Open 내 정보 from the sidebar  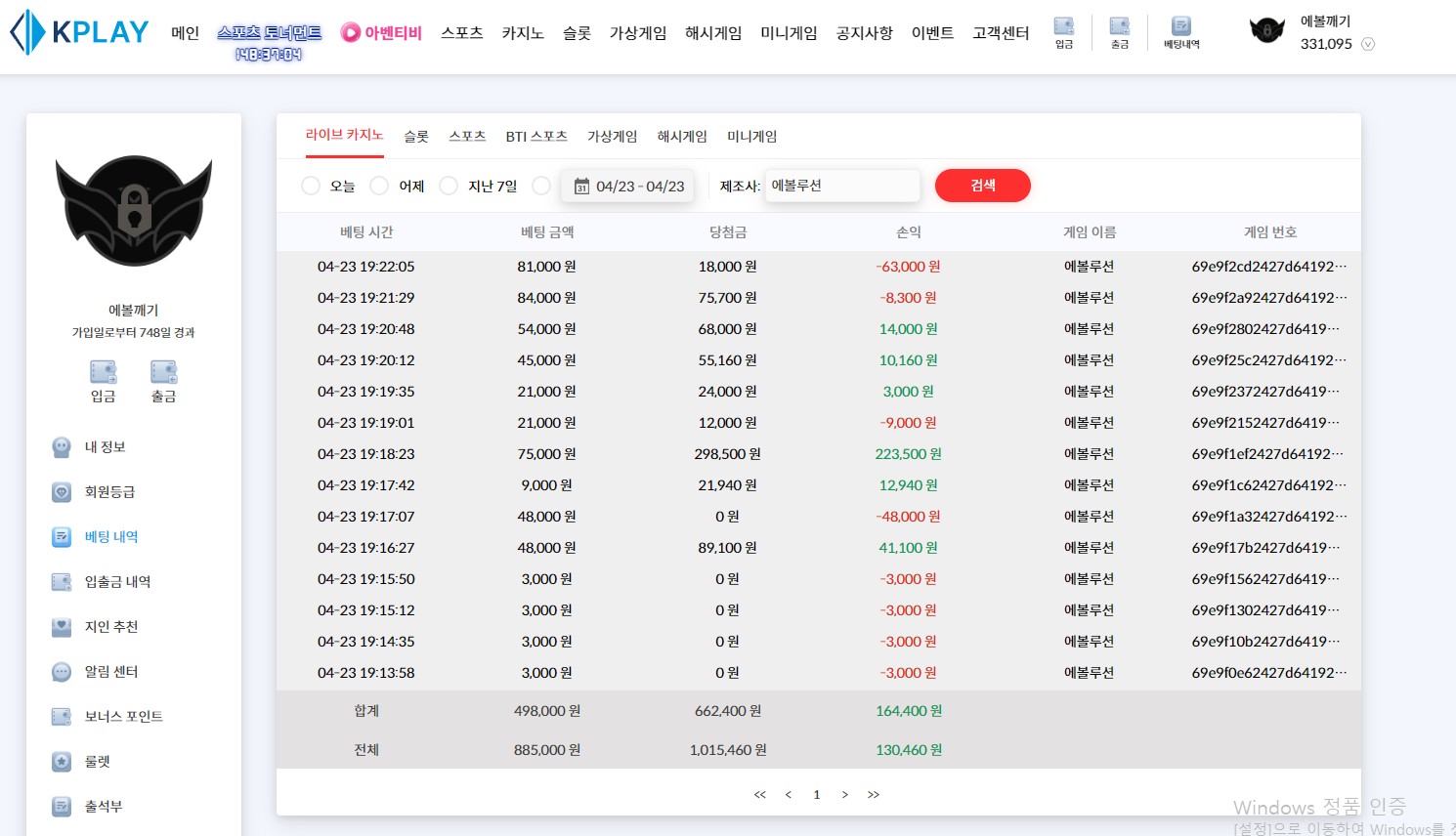pyautogui.click(x=105, y=447)
